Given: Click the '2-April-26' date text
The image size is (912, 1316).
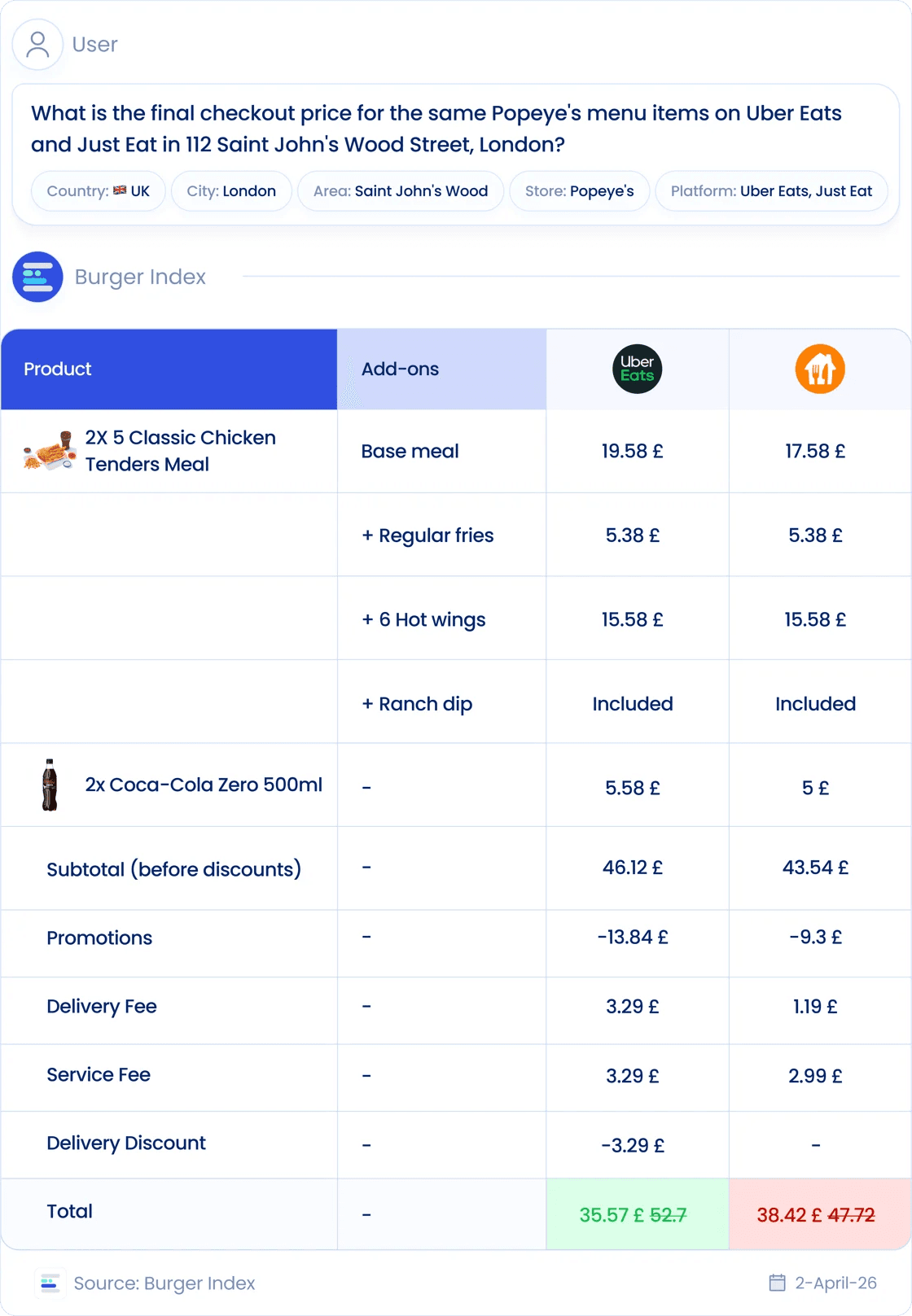Looking at the screenshot, I should pyautogui.click(x=836, y=1283).
